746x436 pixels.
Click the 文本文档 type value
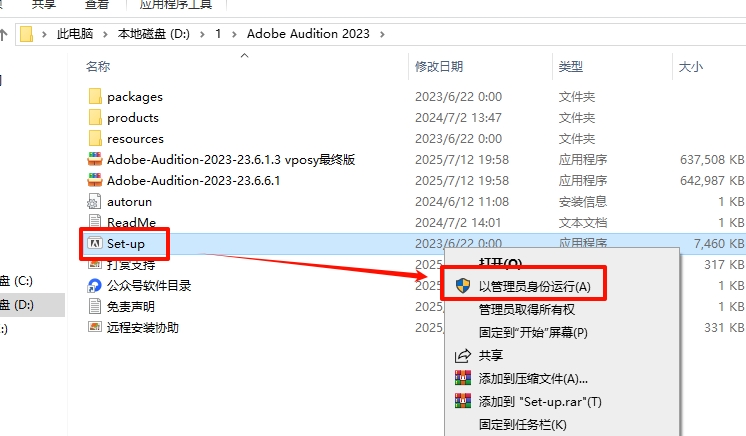583,223
